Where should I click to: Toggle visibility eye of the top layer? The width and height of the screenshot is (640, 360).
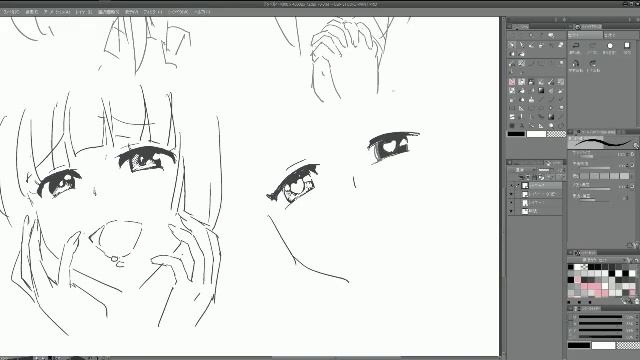click(511, 186)
